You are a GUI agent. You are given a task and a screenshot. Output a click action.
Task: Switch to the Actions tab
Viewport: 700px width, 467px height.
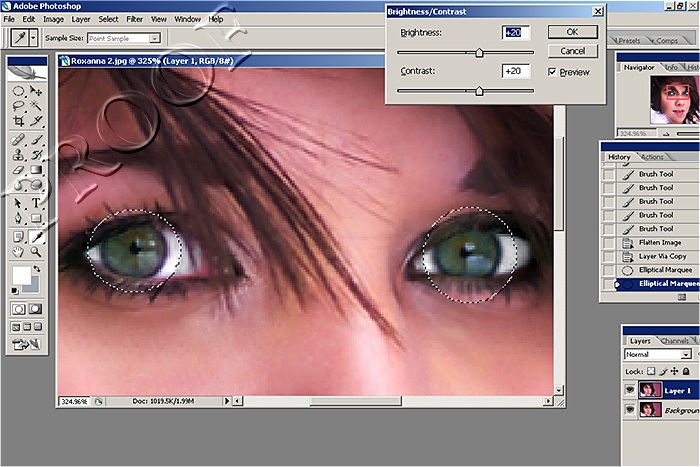click(652, 157)
